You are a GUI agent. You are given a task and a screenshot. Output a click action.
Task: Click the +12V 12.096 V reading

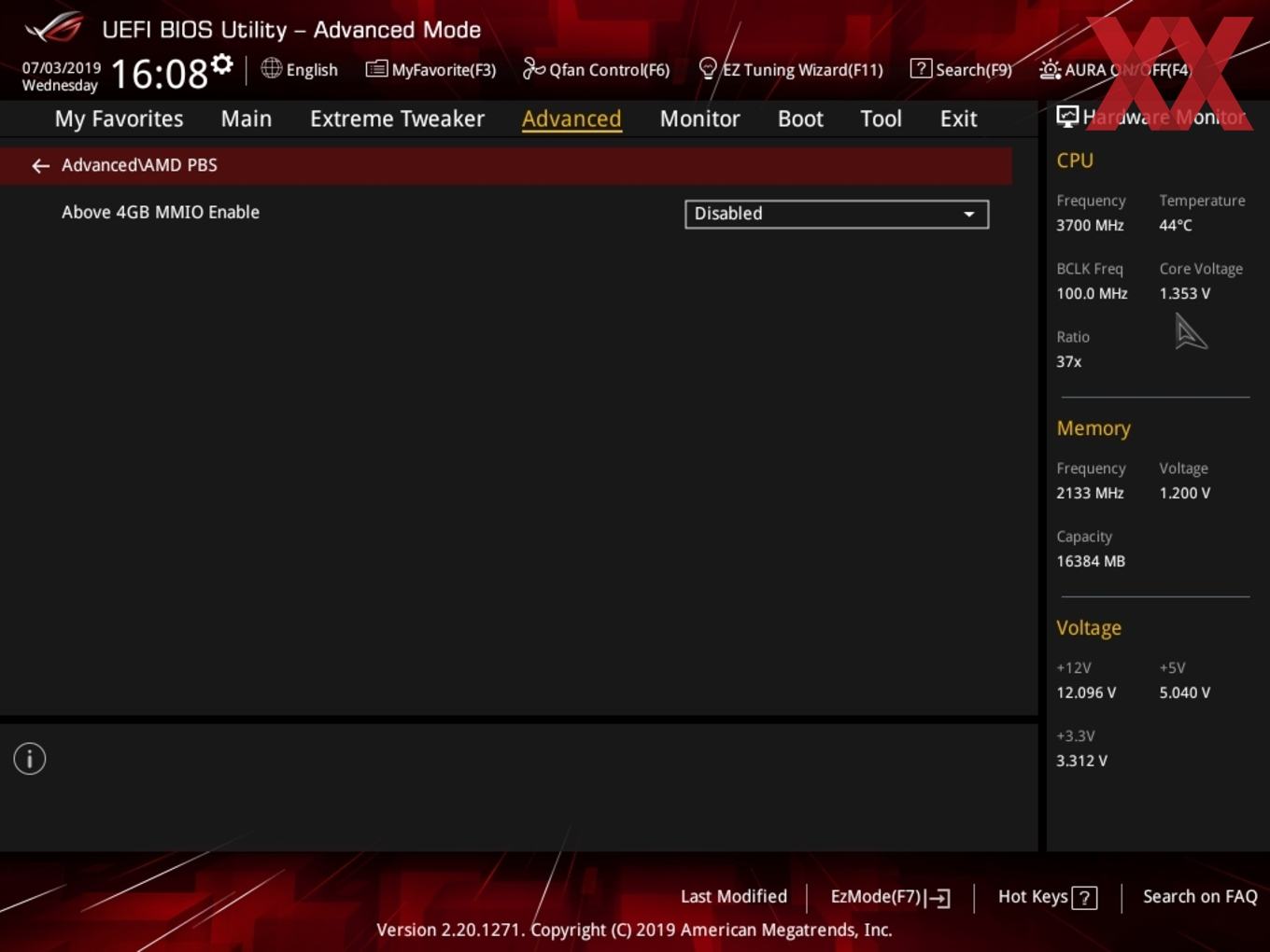coord(1086,693)
